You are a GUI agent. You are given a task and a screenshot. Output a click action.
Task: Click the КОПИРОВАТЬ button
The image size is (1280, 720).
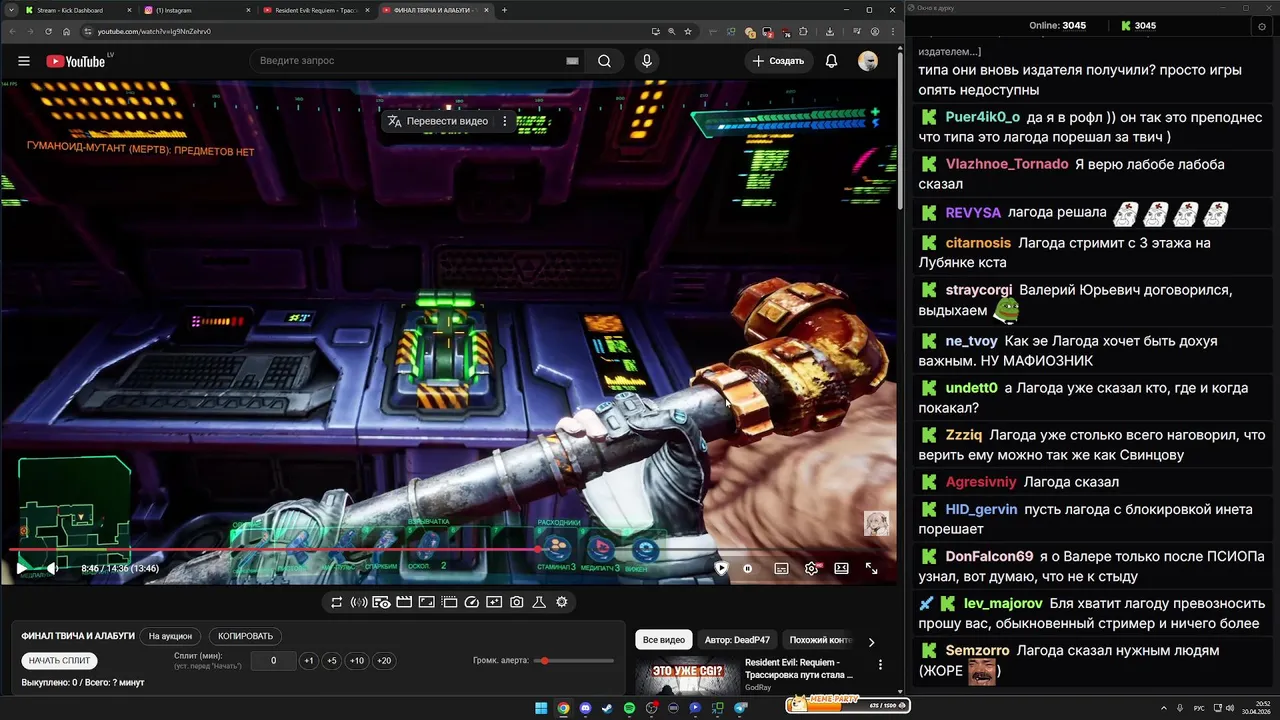pyautogui.click(x=245, y=636)
